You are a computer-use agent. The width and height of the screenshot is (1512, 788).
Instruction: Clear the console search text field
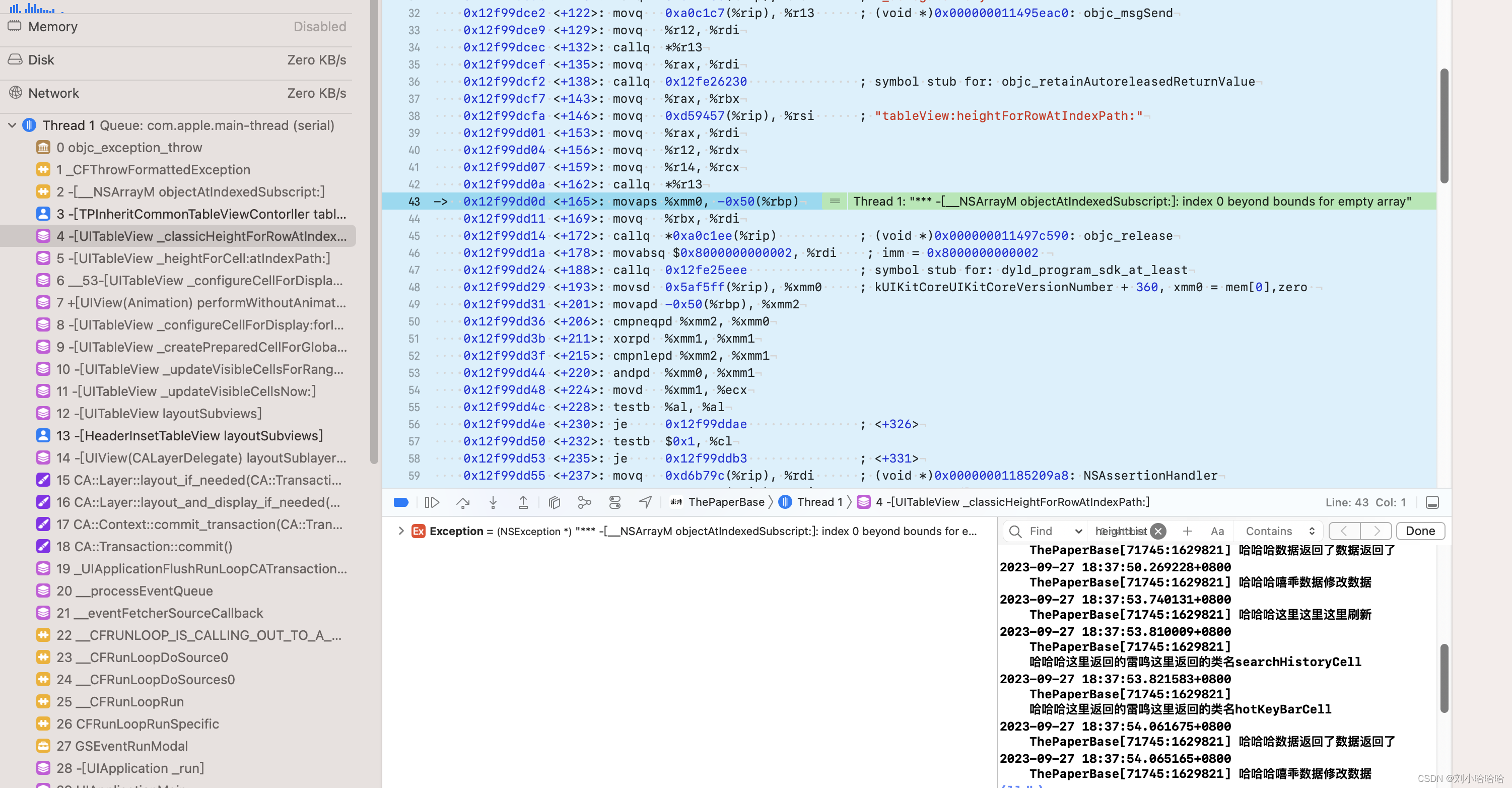click(x=1158, y=531)
